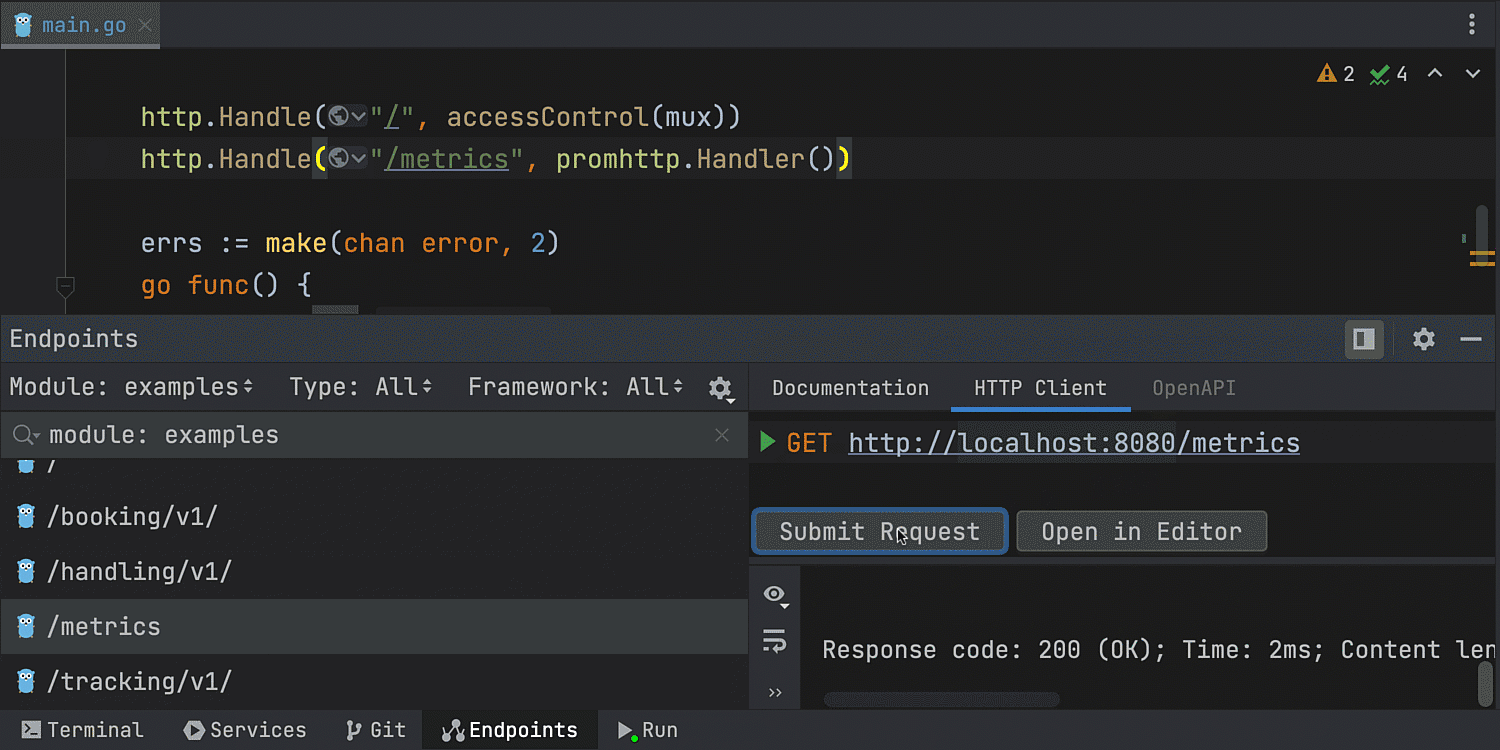Open the Terminal tool window tab
1500x750 pixels.
tap(83, 730)
